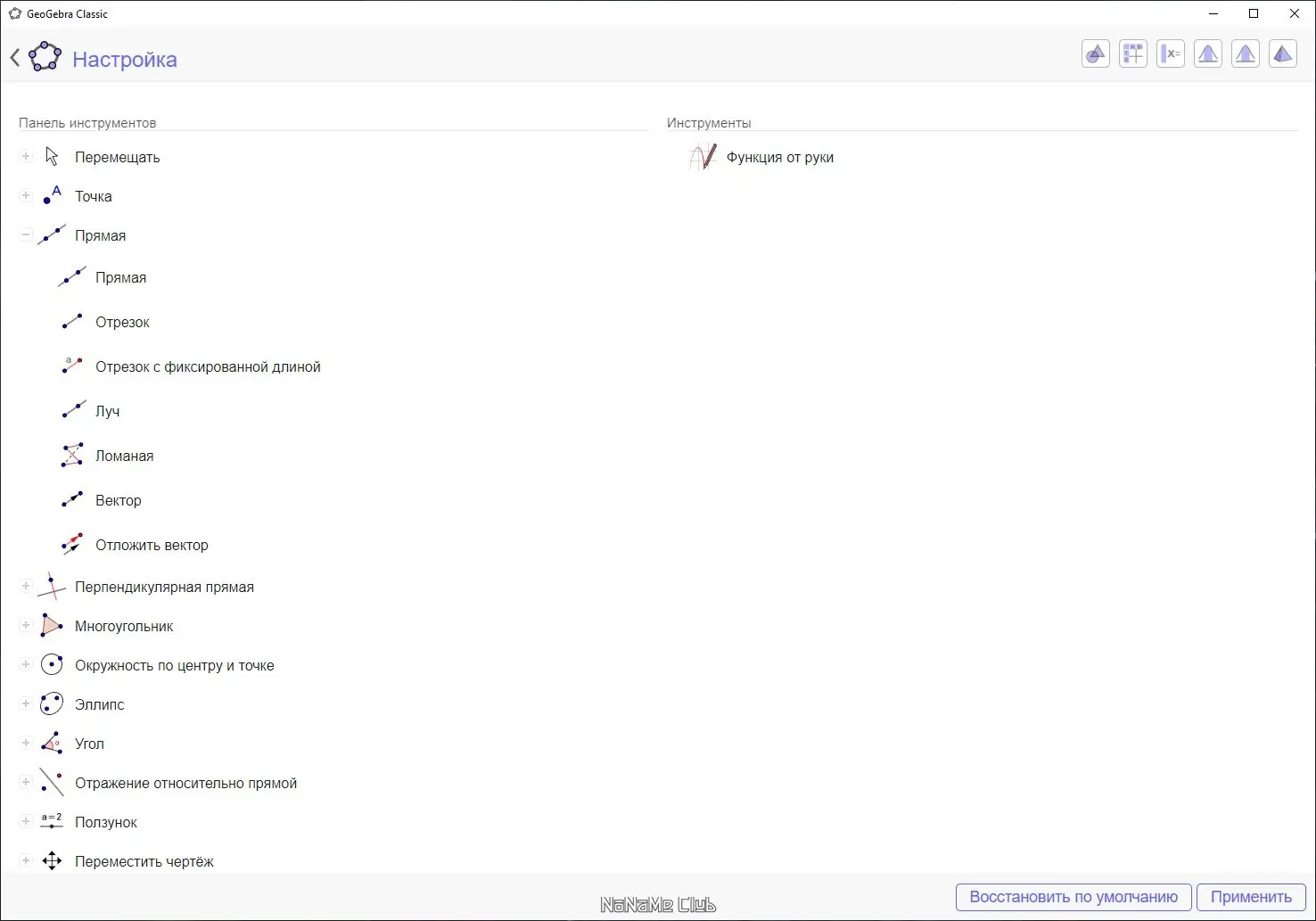Select the Отрезок tree item text
1316x921 pixels.
point(122,323)
